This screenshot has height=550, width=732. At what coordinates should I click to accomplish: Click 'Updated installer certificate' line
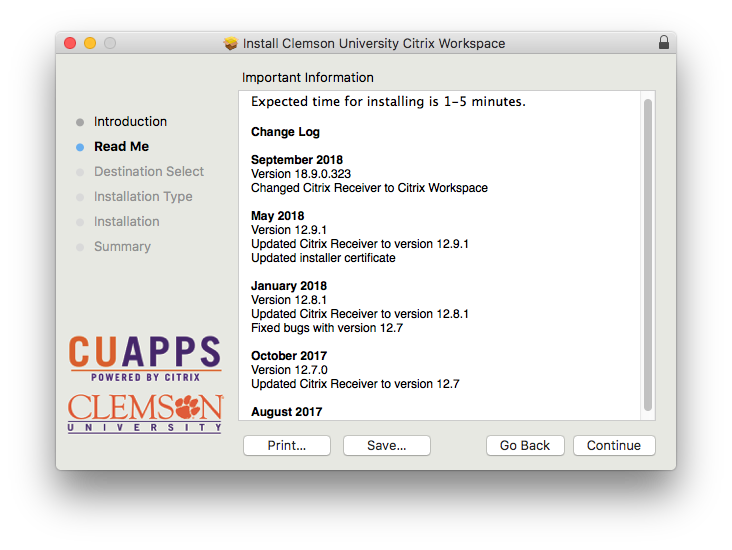click(x=323, y=258)
